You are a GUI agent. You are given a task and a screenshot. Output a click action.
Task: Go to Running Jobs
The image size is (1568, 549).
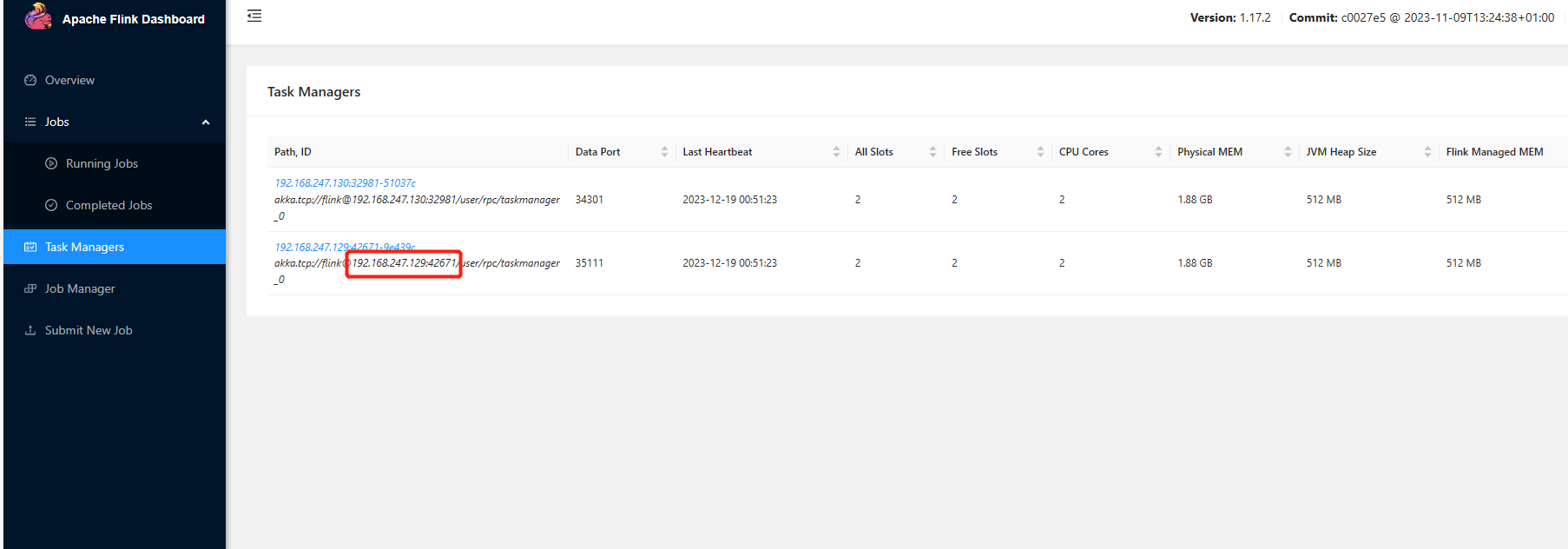coord(102,163)
